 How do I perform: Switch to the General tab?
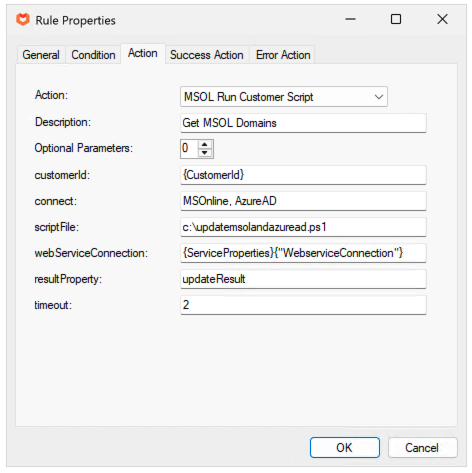(41, 55)
